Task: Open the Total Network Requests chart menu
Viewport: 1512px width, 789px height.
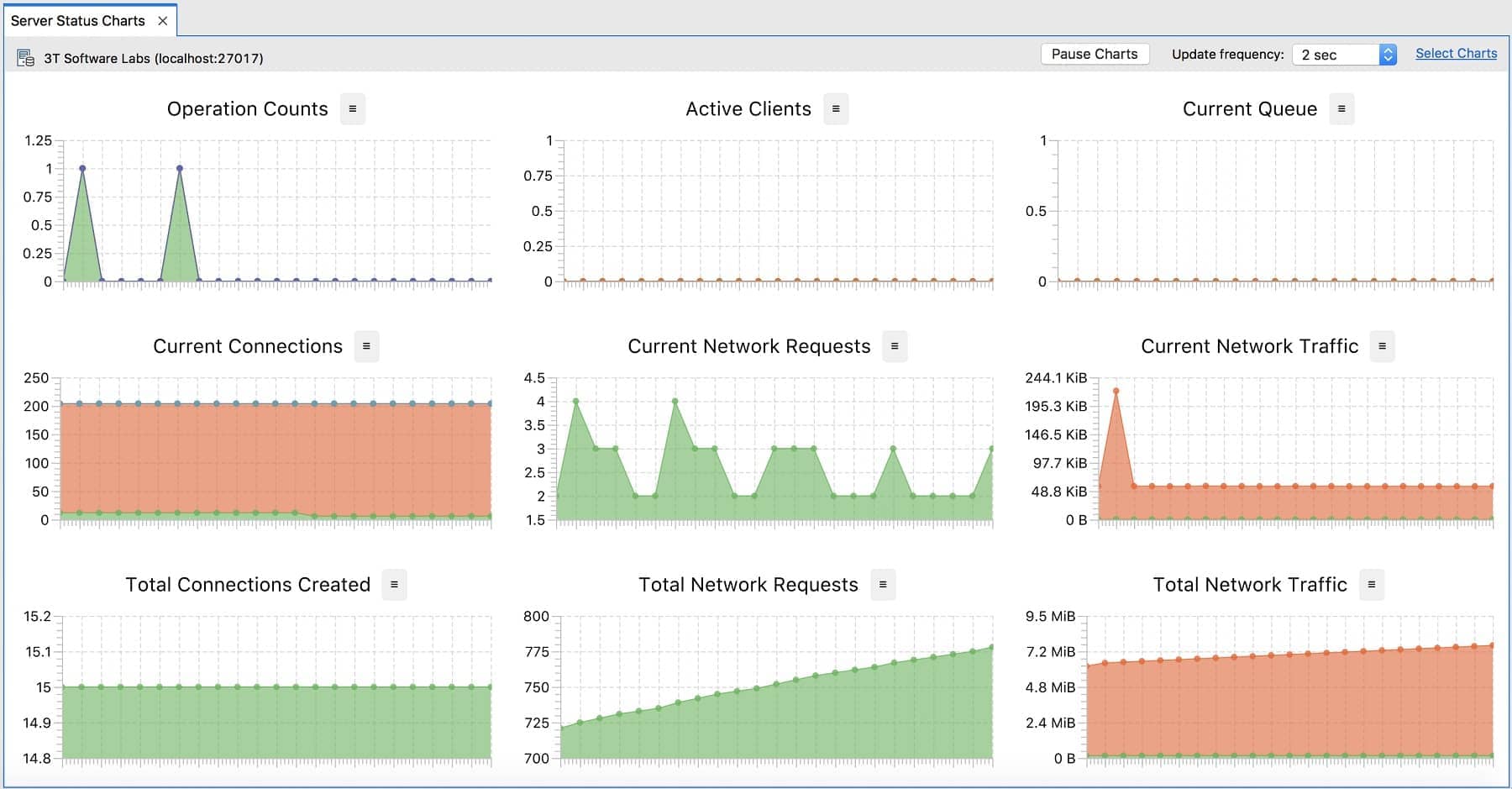Action: pyautogui.click(x=883, y=585)
